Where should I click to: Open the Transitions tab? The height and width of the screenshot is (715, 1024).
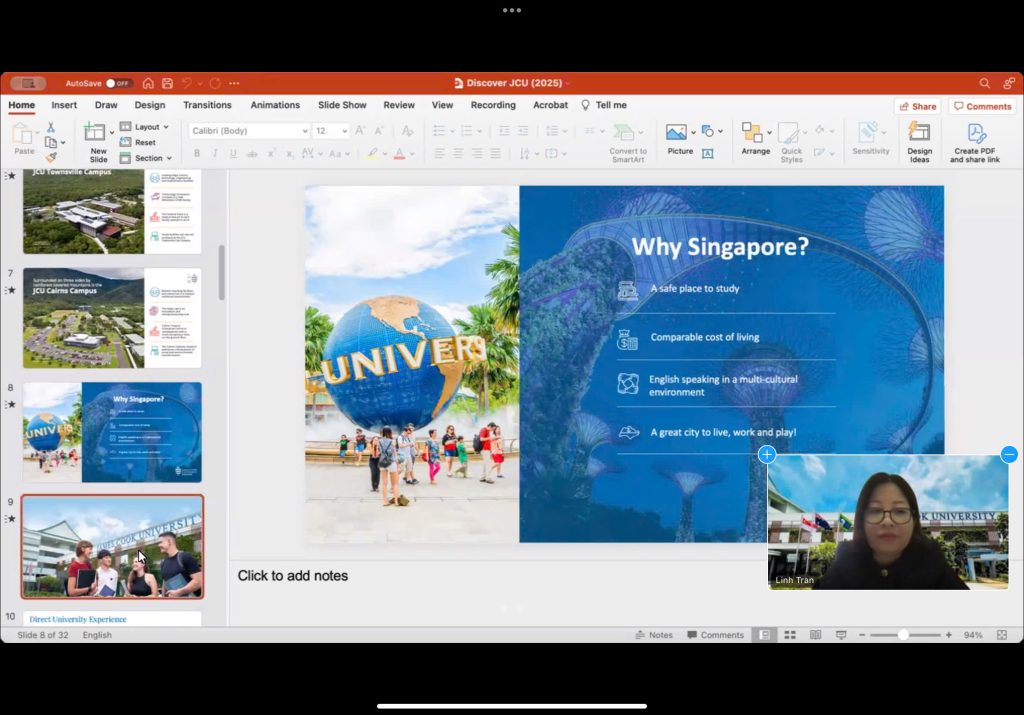point(207,105)
